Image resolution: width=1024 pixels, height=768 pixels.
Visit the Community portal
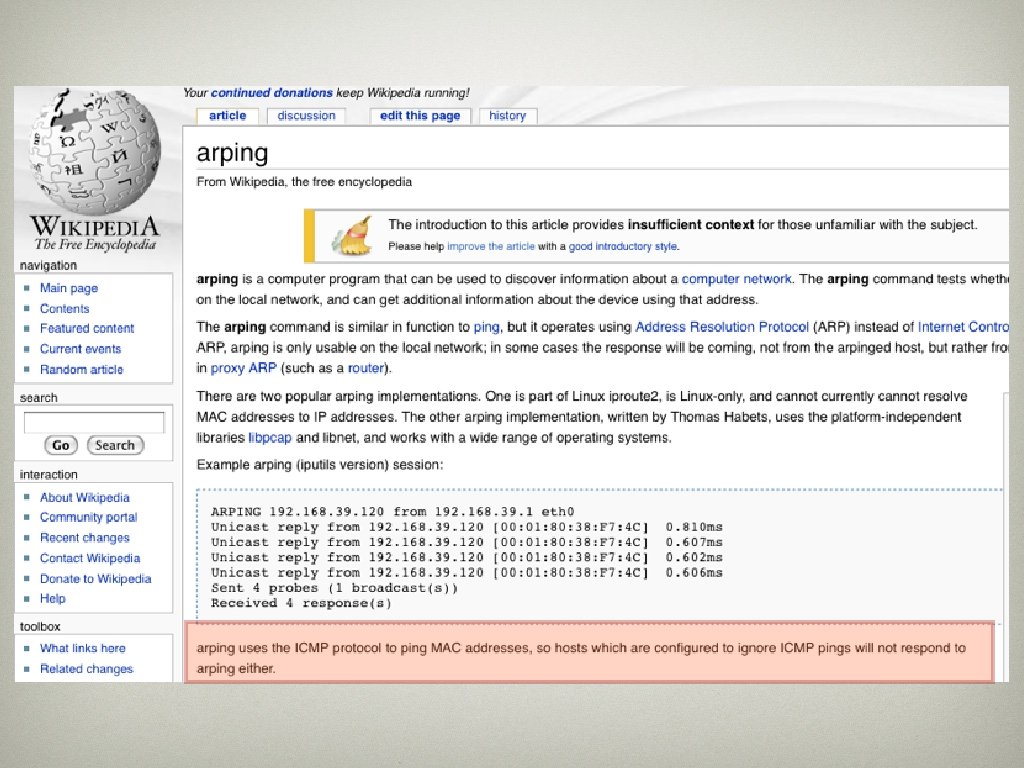[88, 517]
